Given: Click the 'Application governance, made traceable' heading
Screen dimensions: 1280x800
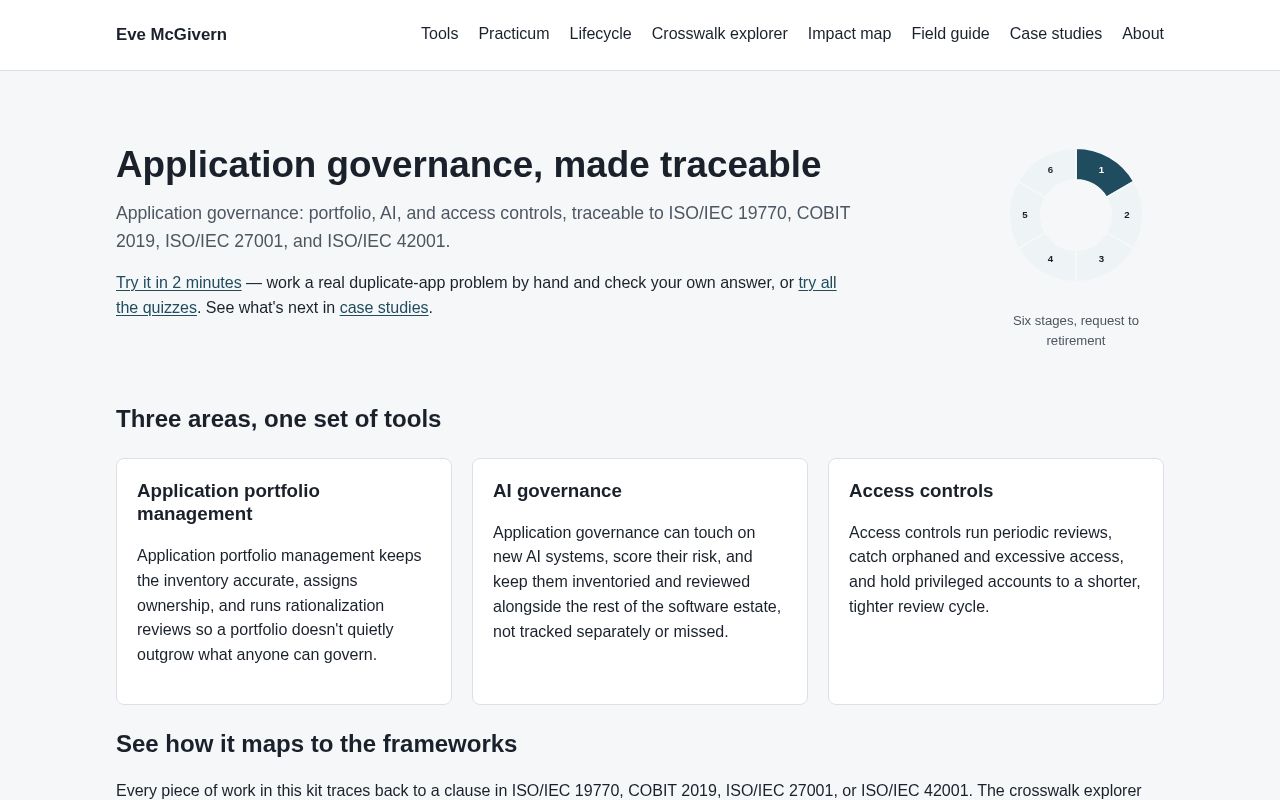Looking at the screenshot, I should (x=469, y=165).
